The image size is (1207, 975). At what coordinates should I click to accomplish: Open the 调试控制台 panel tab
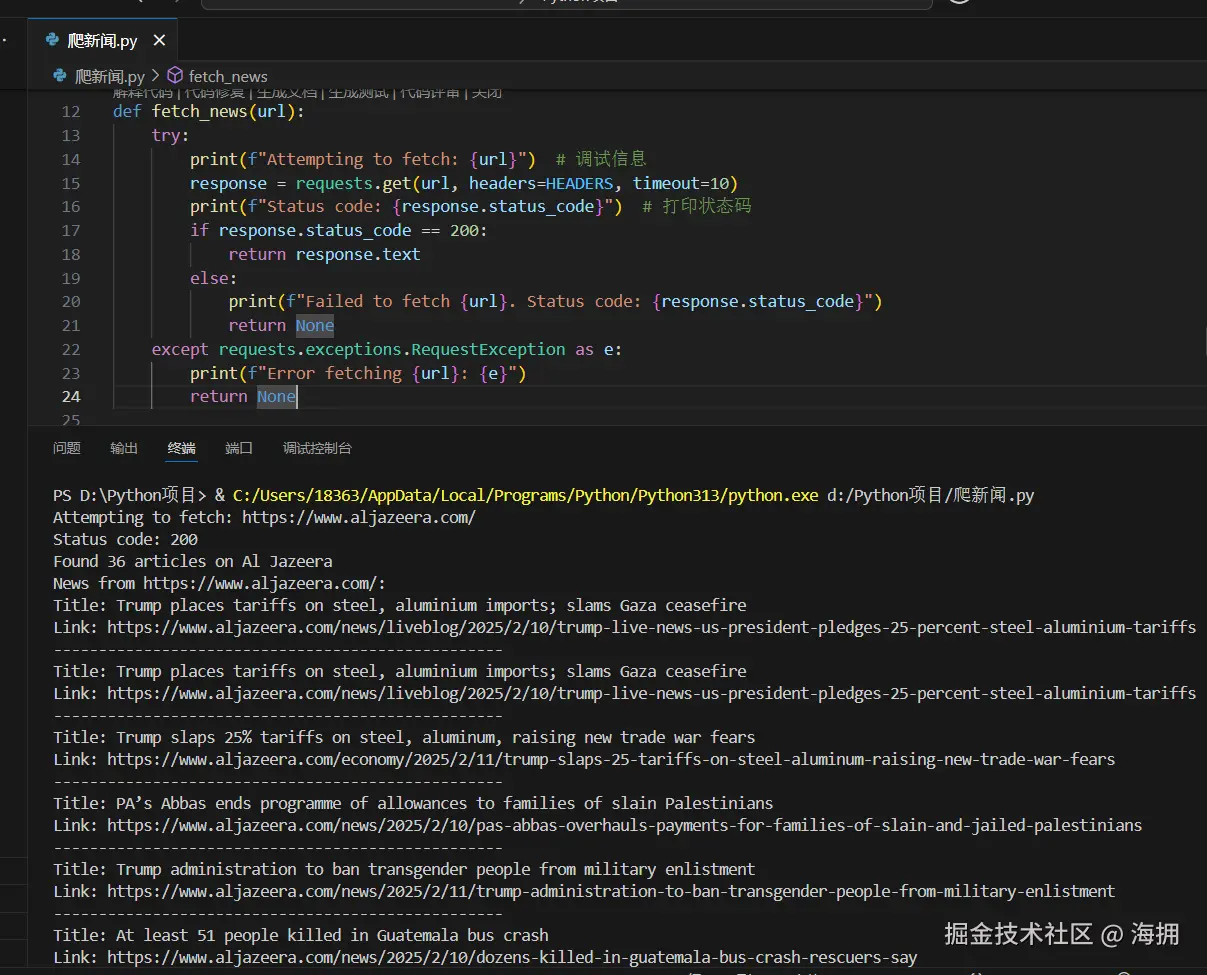click(x=317, y=448)
